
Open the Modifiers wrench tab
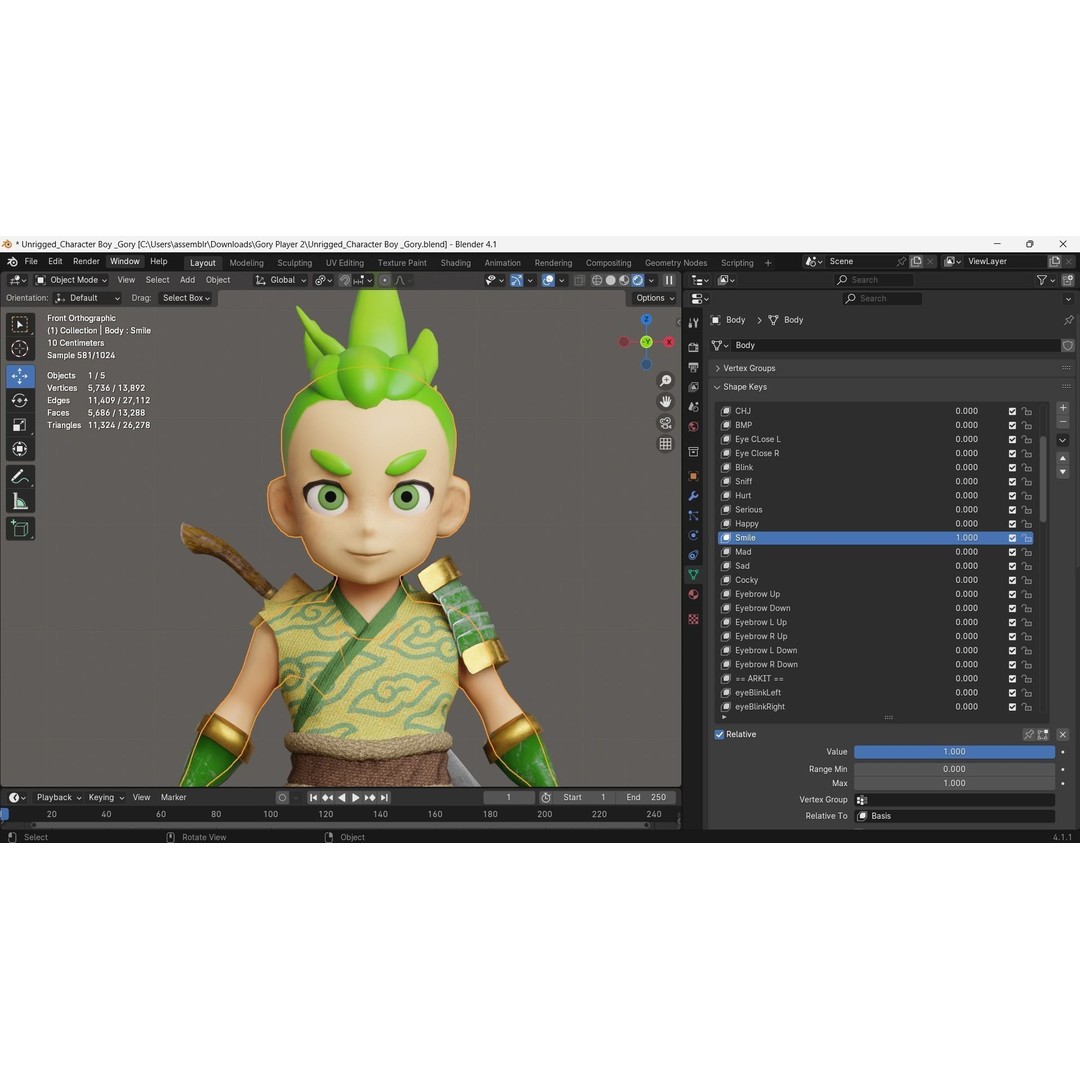[694, 496]
